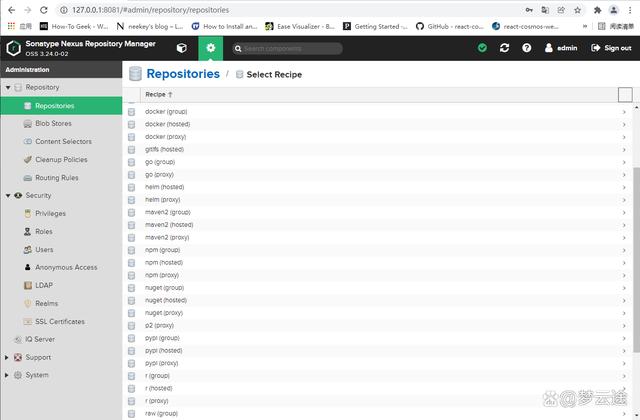
Task: Bookmark this page with the star
Action: (x=577, y=10)
